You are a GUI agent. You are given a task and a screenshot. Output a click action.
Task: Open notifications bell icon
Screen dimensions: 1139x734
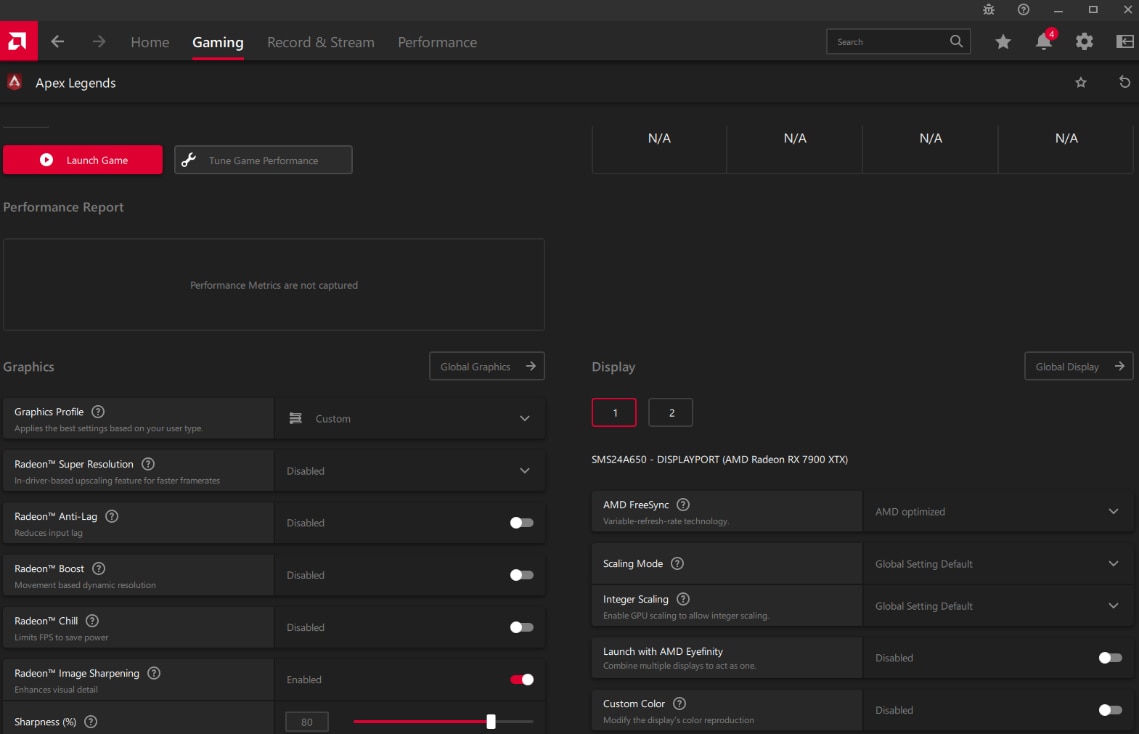coord(1044,41)
